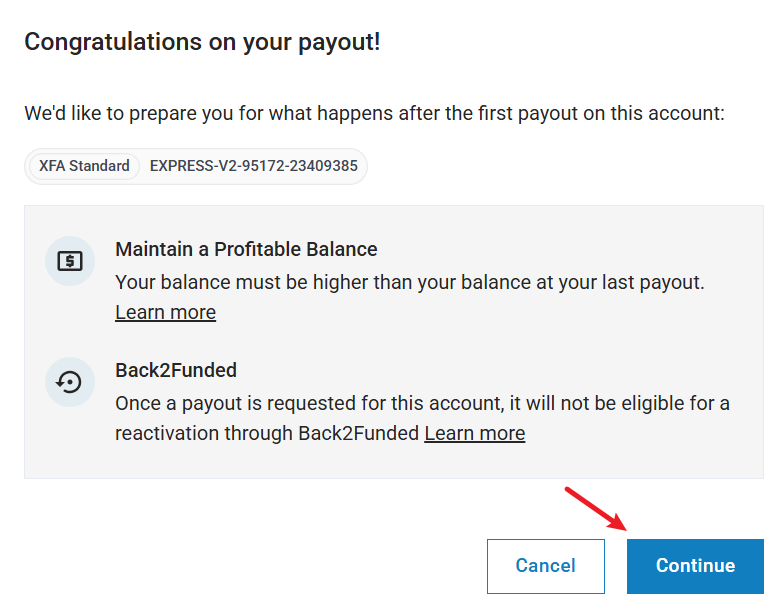Click the Maintain a Profitable Balance heading
This screenshot has height=615, width=784.
[246, 249]
